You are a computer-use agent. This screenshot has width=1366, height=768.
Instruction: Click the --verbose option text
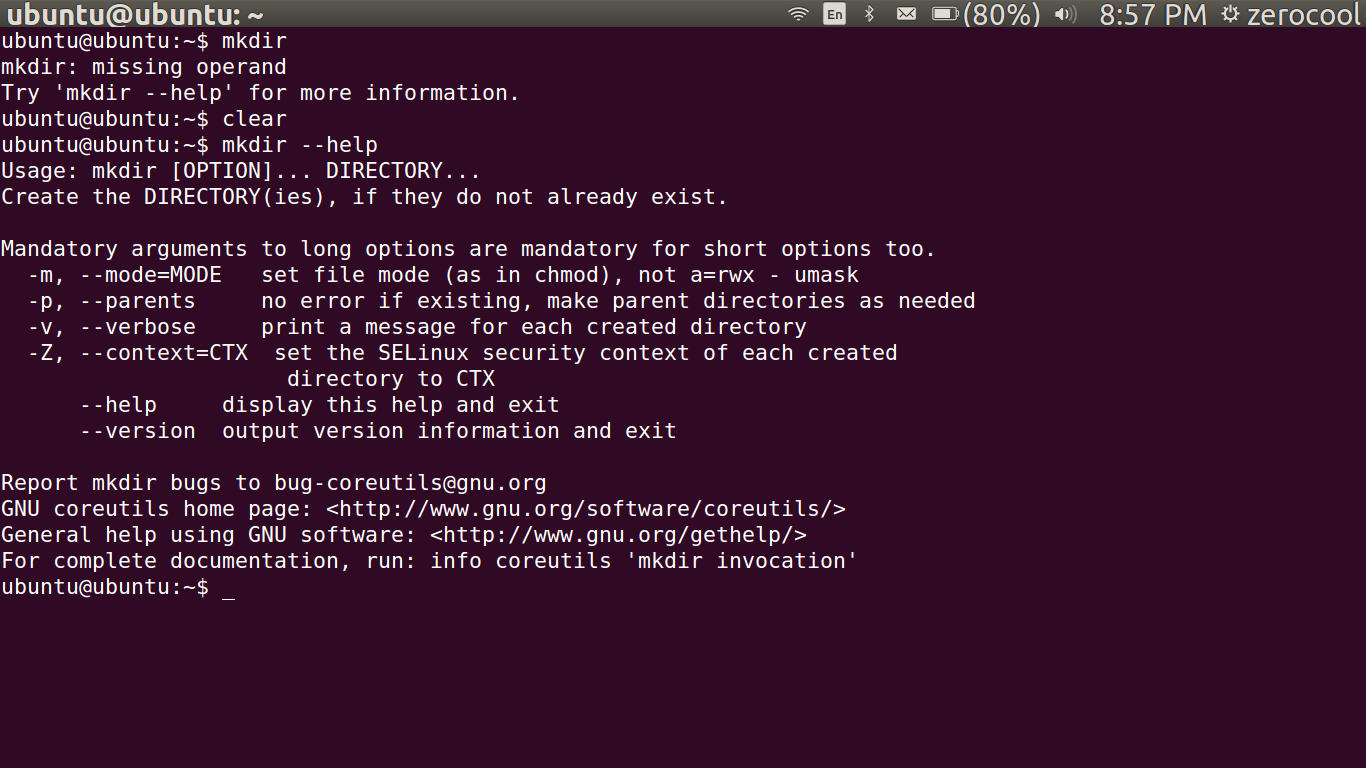pos(138,327)
